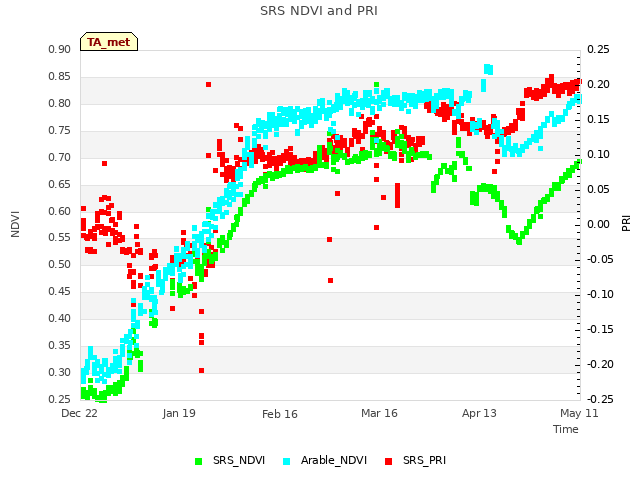Image resolution: width=640 pixels, height=480 pixels.
Task: Select the SRS_PRI legend label
Action: coord(424,460)
